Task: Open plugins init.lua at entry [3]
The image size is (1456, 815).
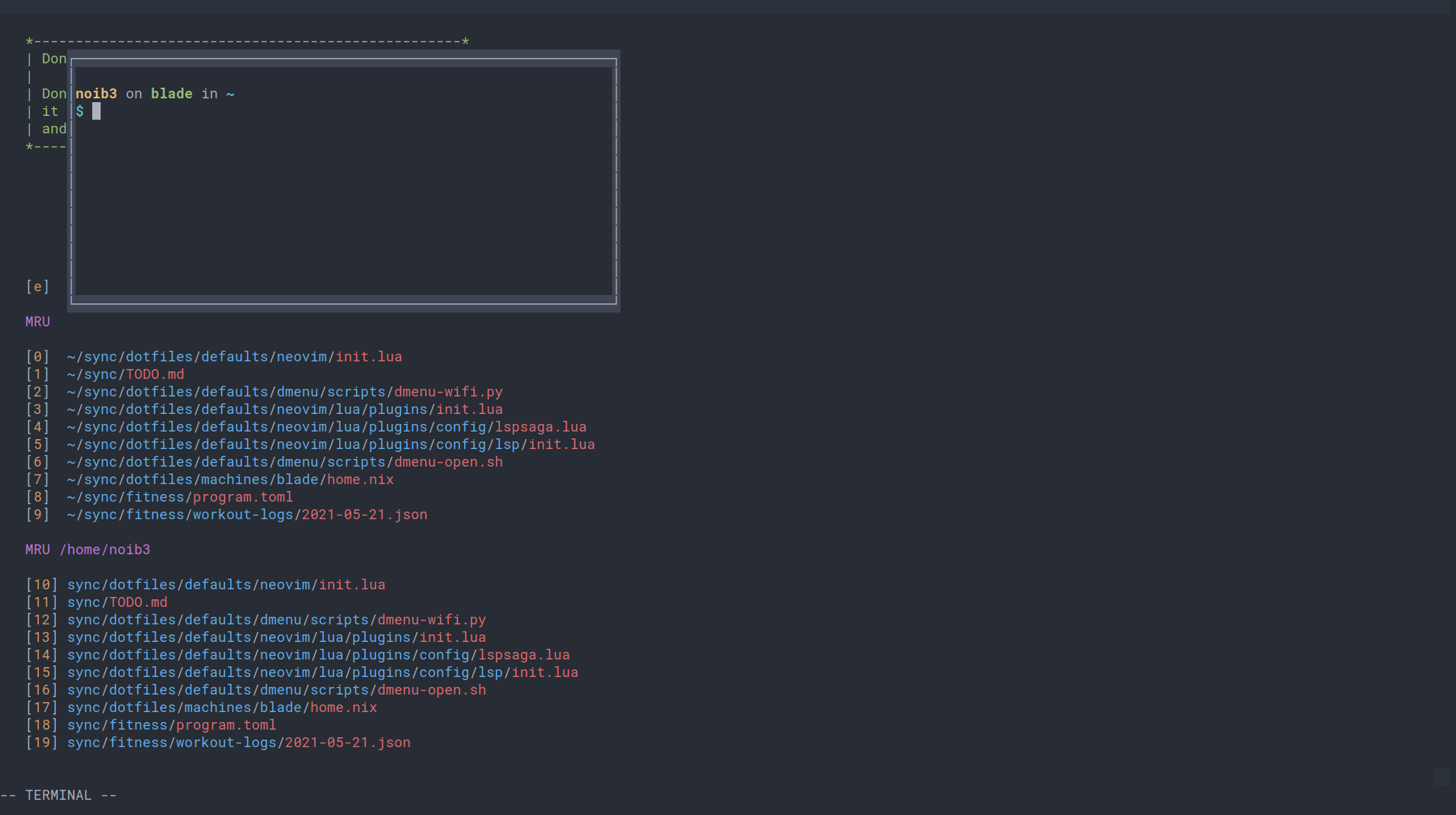Action: pos(284,409)
